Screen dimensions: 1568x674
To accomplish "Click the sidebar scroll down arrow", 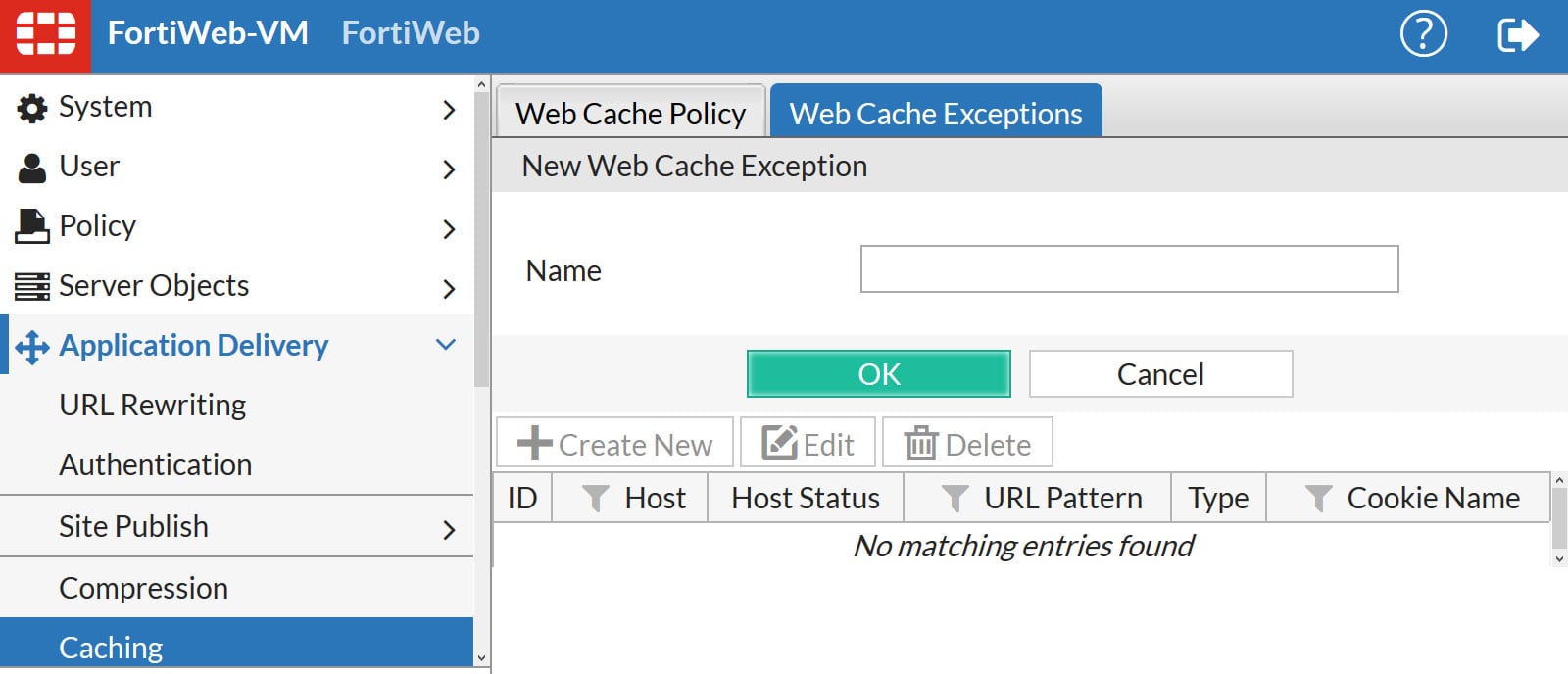I will point(481,658).
